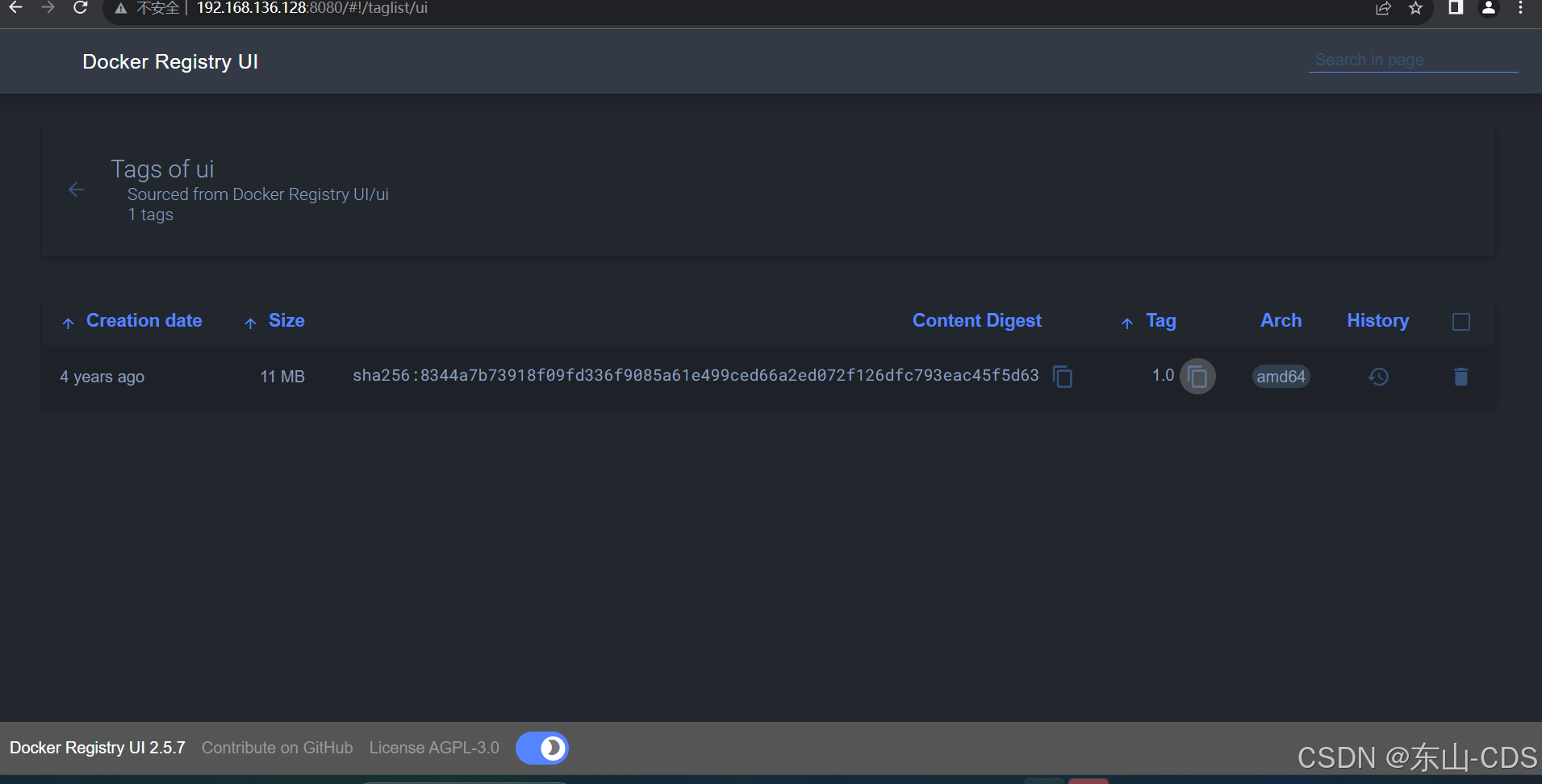Toggle the dark mode theme switch
This screenshot has width=1542, height=784.
coord(542,748)
